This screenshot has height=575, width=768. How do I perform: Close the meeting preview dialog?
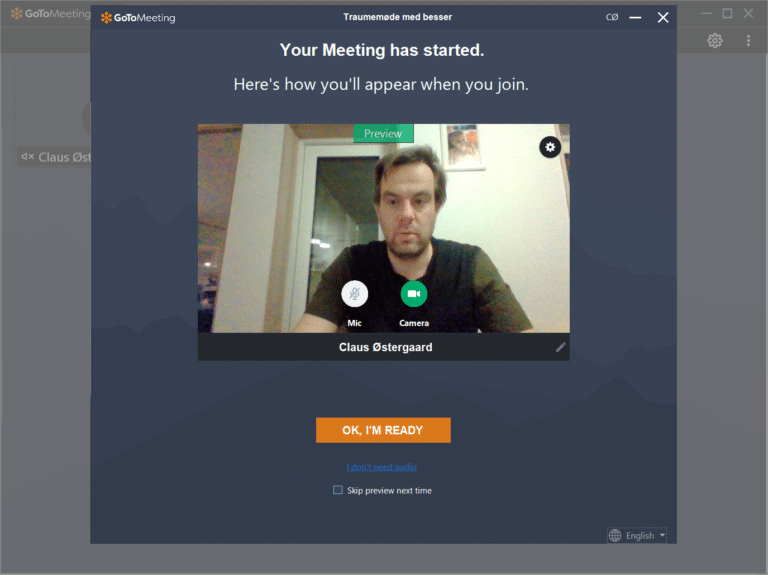tap(663, 18)
